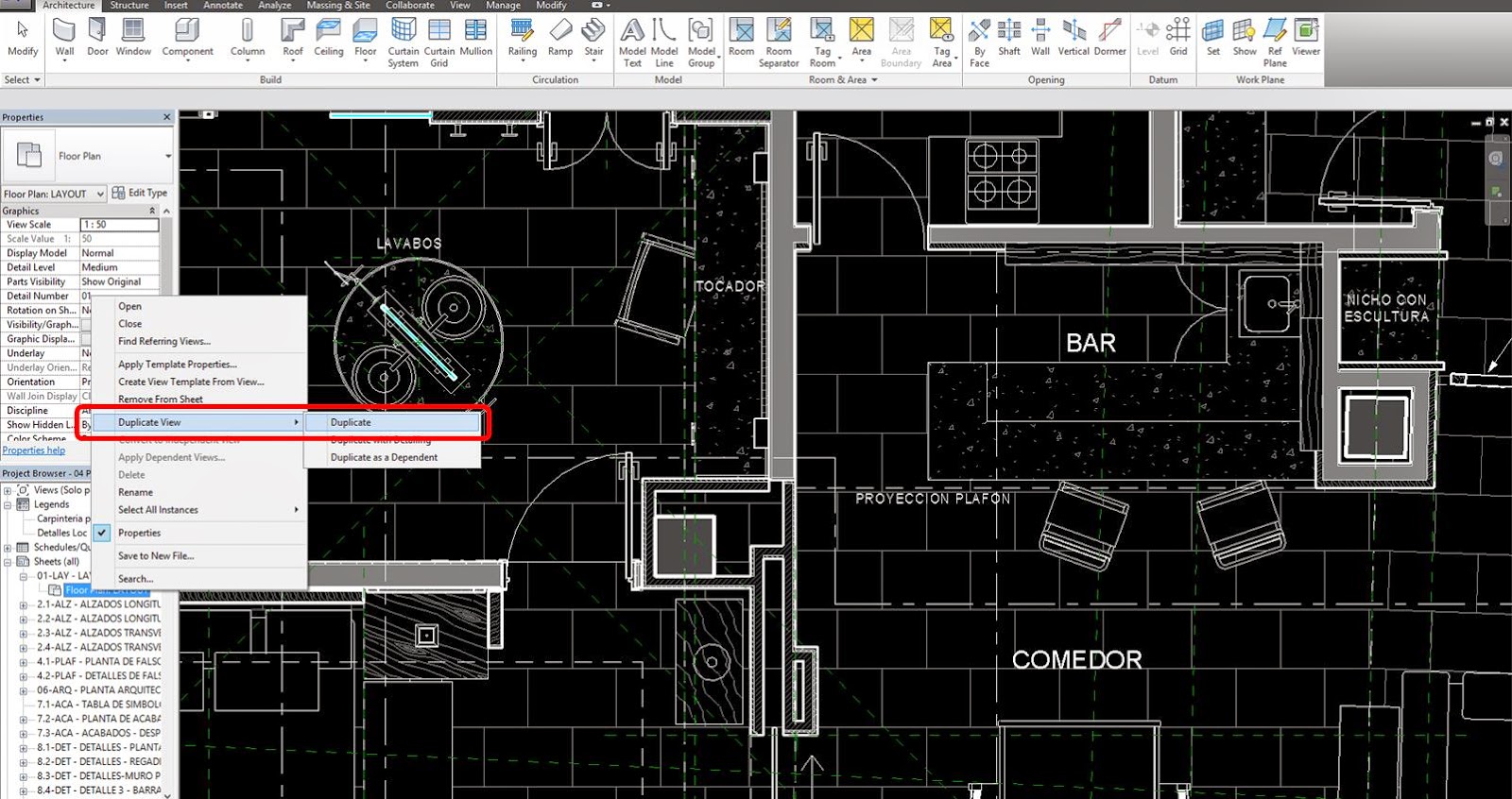Toggle the Properties checkmark menu entry
Viewport: 1512px width, 799px height.
tap(199, 533)
